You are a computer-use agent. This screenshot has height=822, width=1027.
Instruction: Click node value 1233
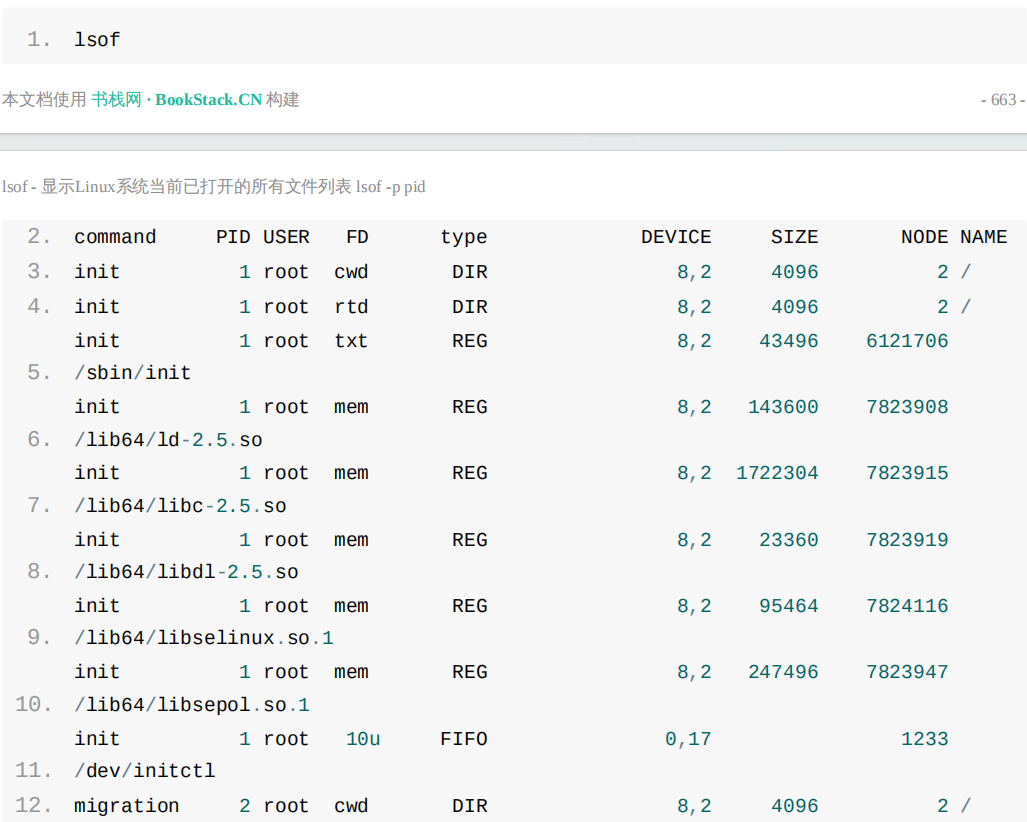(924, 739)
